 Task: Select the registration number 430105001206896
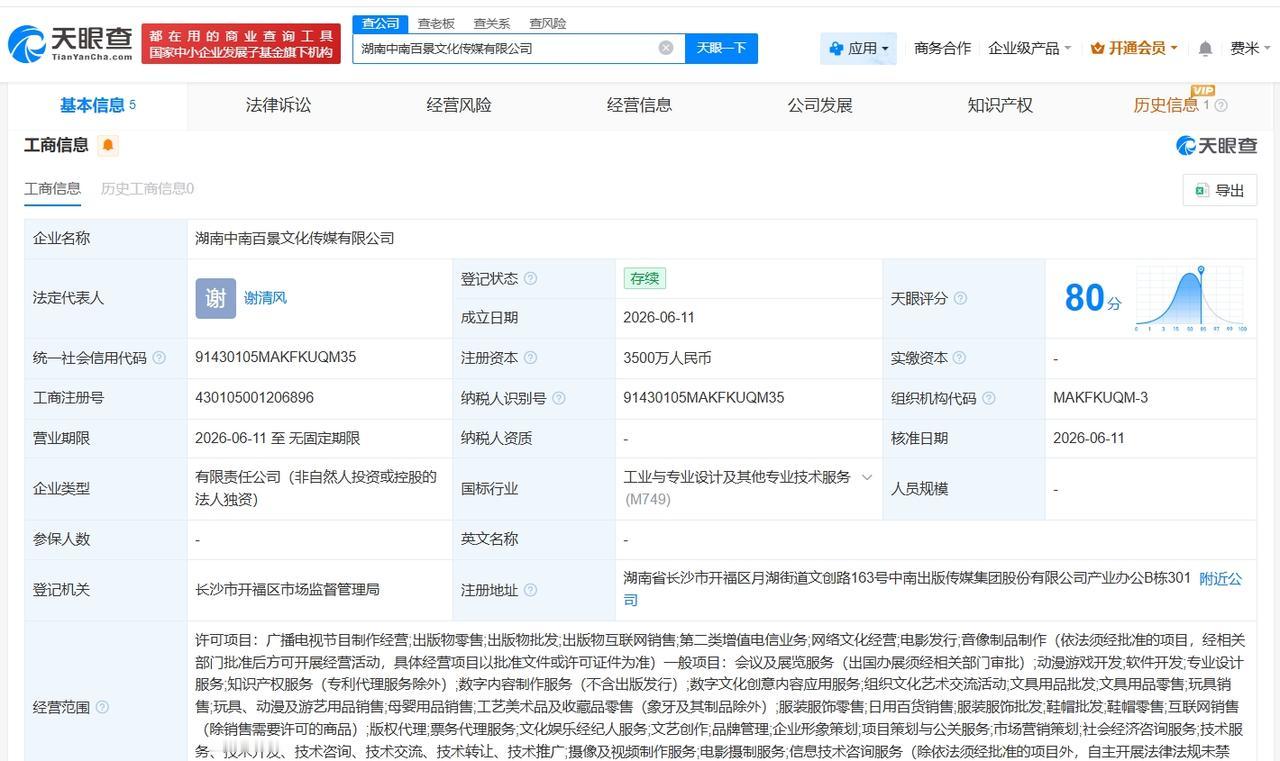(254, 398)
